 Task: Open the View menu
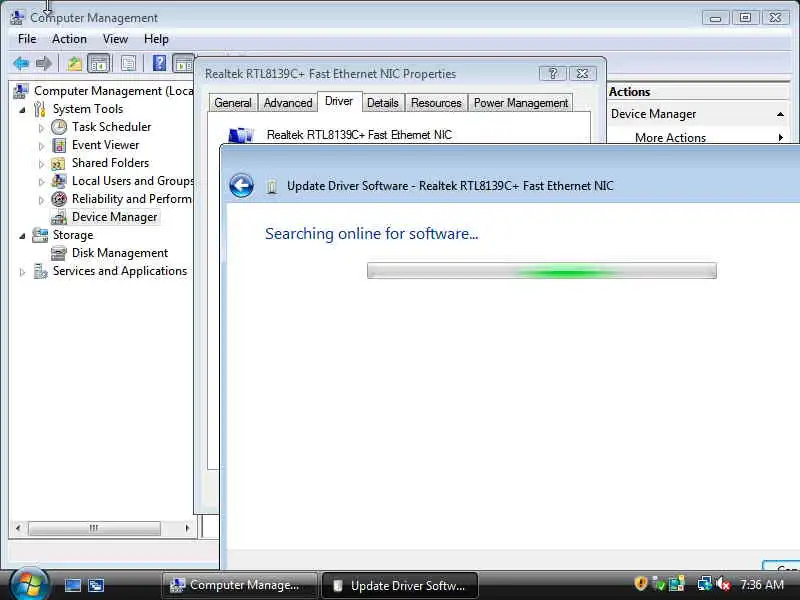tap(115, 39)
